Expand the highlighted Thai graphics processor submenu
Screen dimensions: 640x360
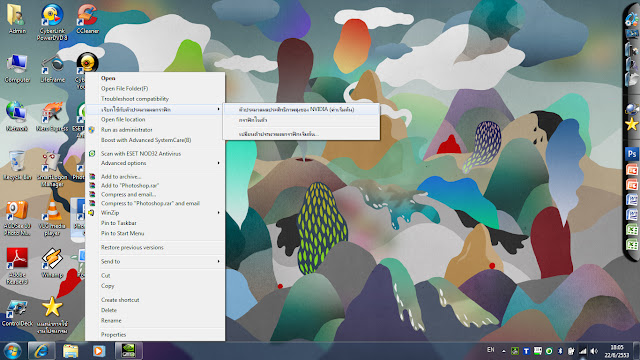pyautogui.click(x=155, y=109)
